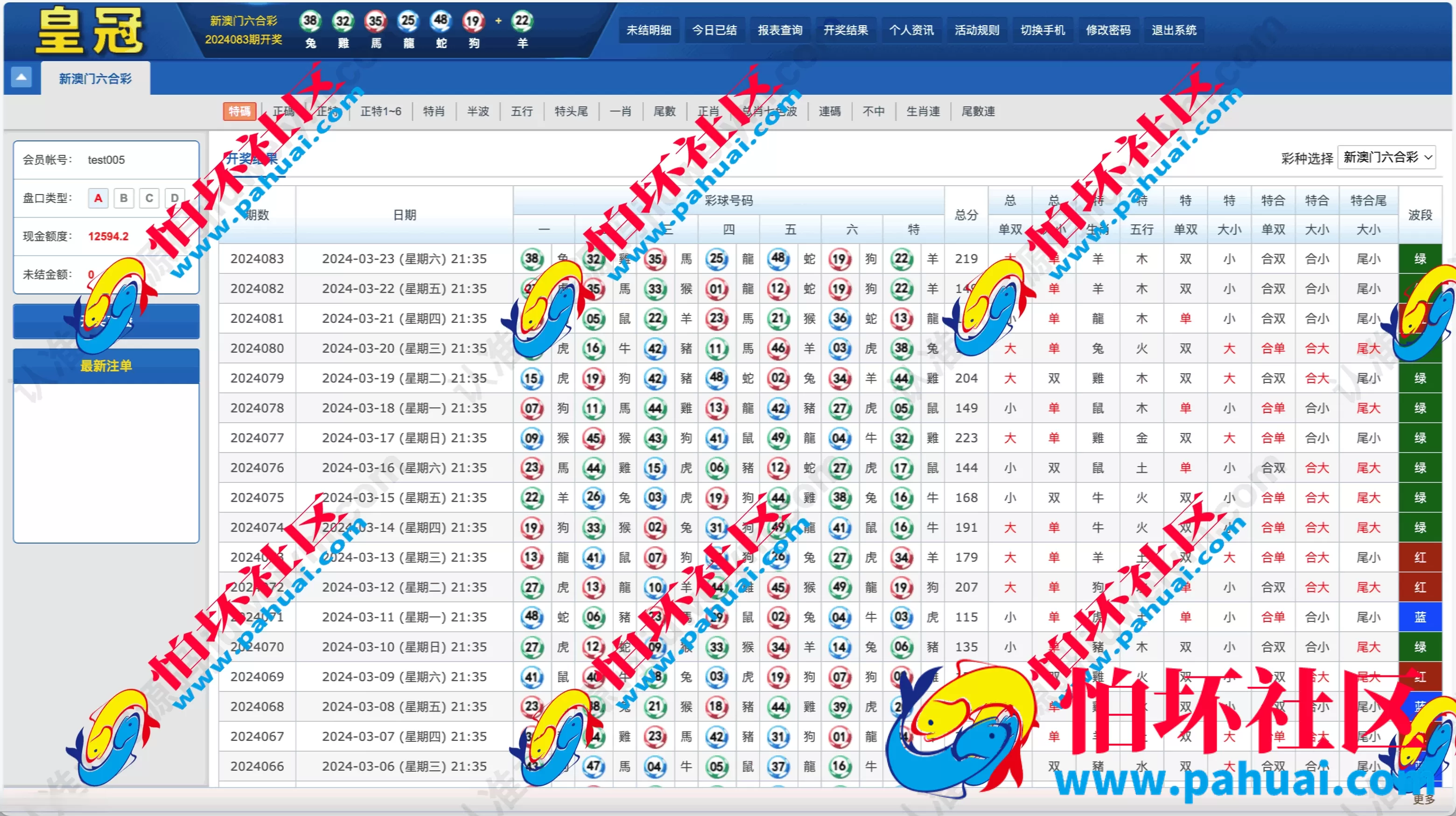The height and width of the screenshot is (816, 1456).
Task: Open 活动规则 in the top menu
Action: (977, 30)
